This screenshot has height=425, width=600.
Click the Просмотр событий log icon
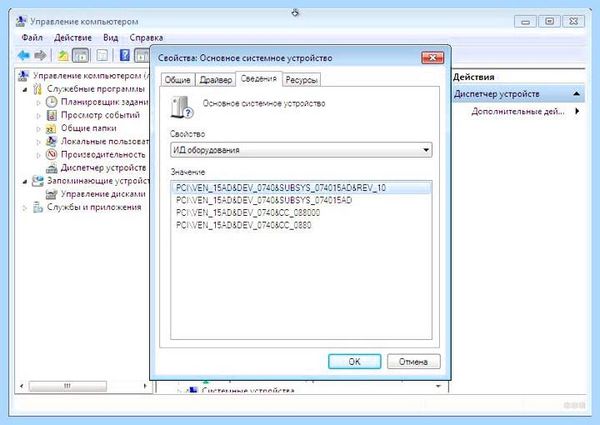51,115
